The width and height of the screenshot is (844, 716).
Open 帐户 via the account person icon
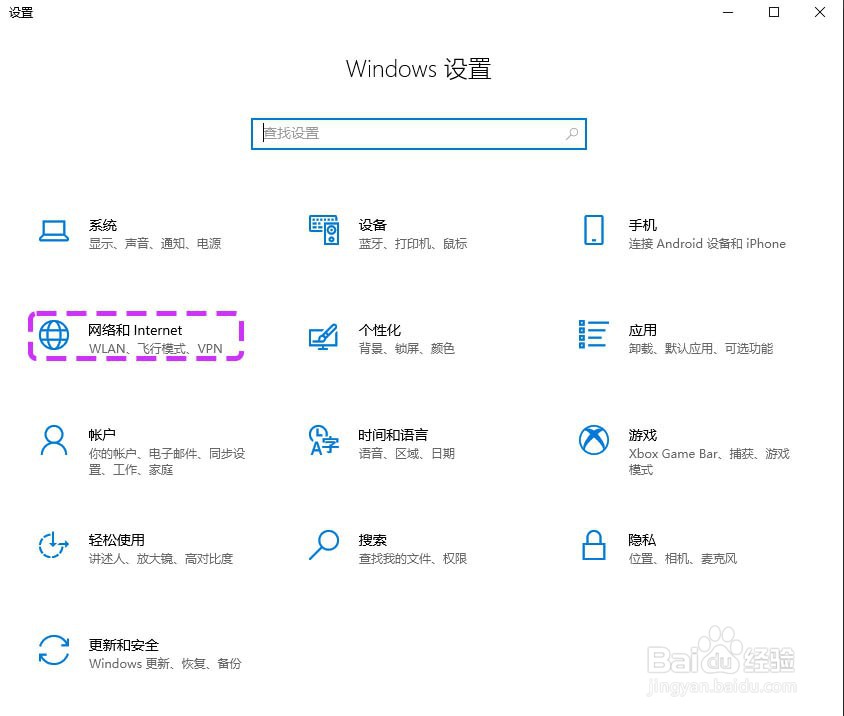53,441
